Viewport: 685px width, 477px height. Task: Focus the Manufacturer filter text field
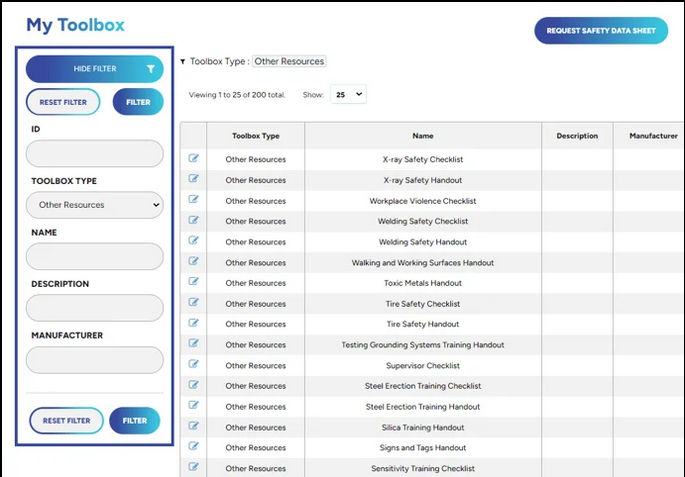95,360
